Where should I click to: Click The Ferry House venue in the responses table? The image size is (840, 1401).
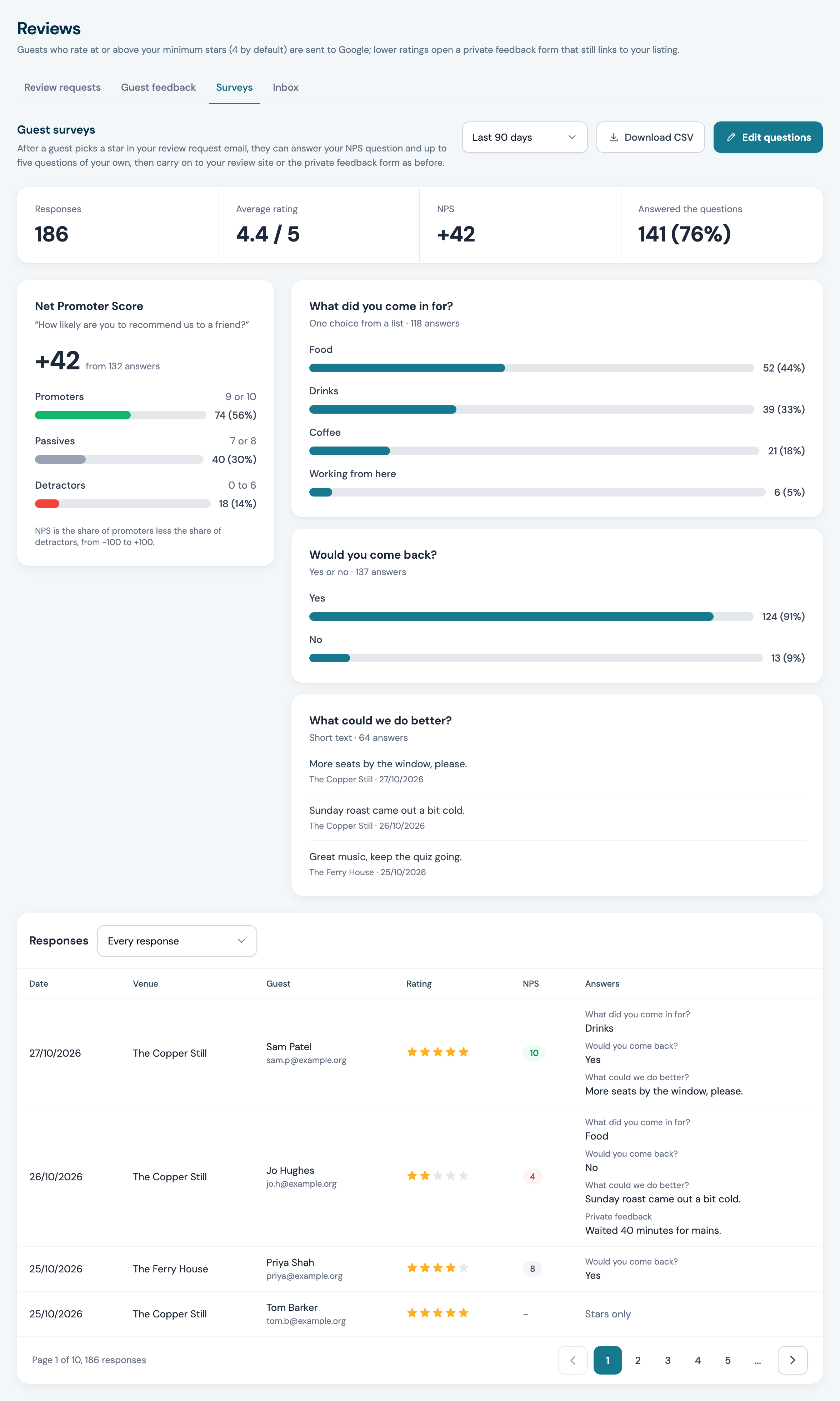[x=170, y=1268]
